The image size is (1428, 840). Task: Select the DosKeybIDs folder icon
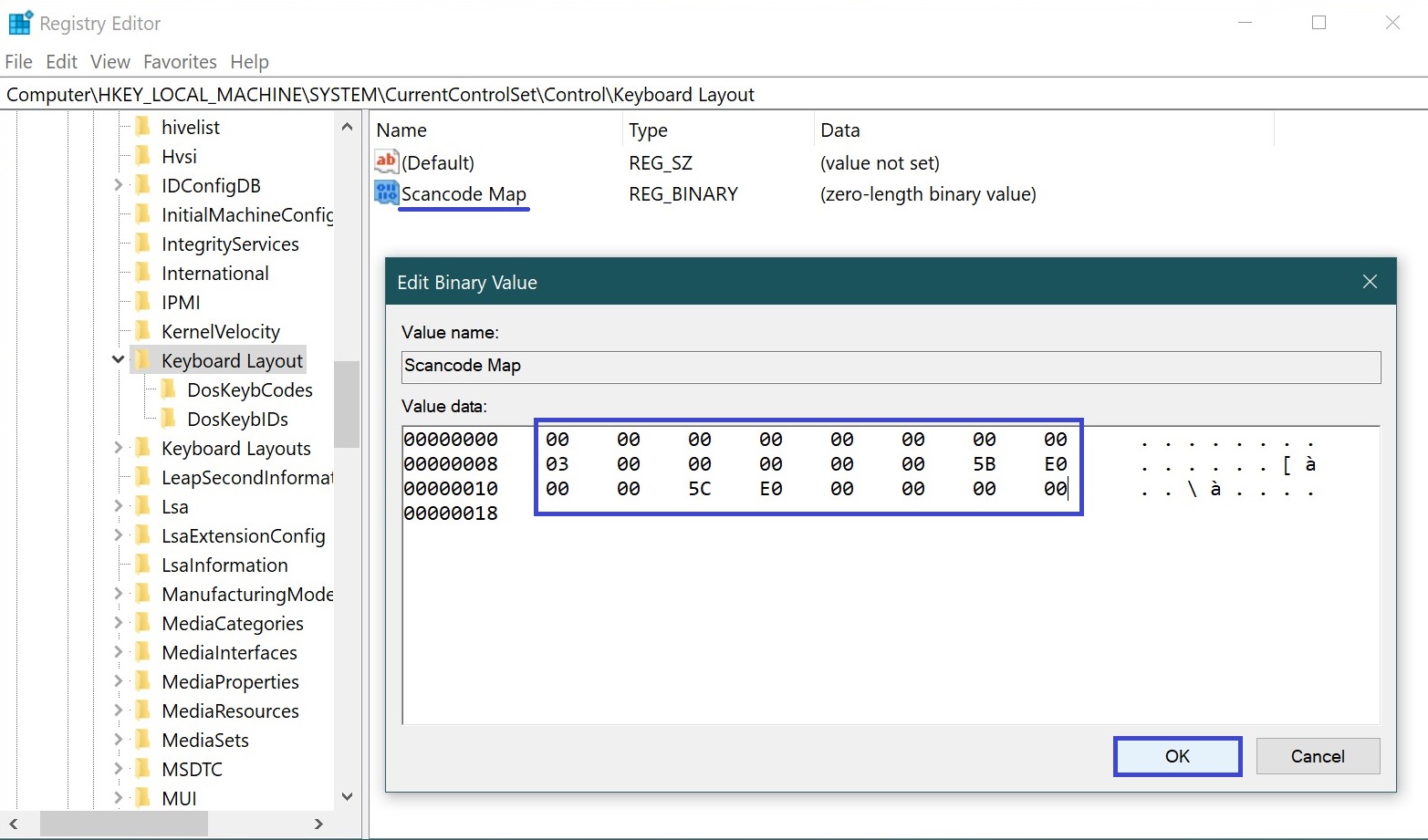click(168, 418)
